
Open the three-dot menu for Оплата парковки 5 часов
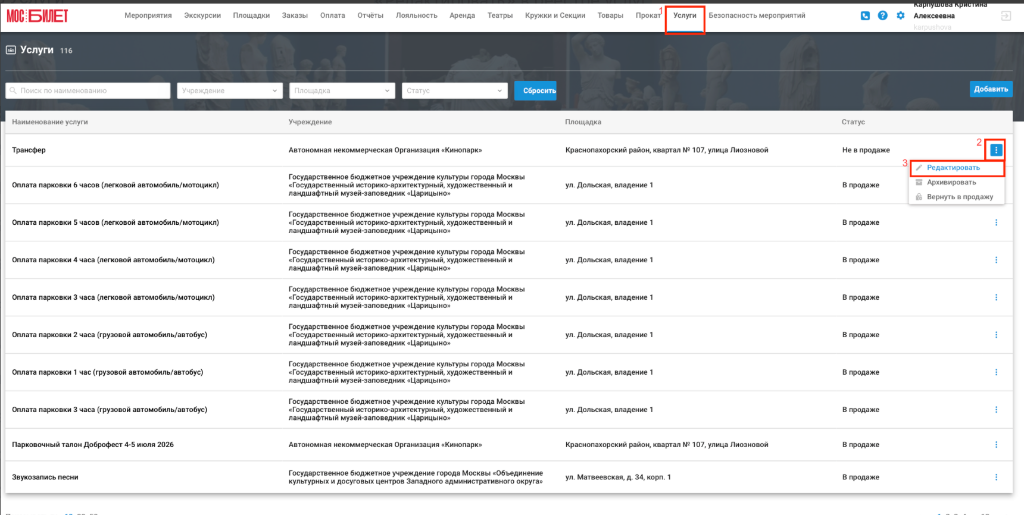tap(996, 223)
